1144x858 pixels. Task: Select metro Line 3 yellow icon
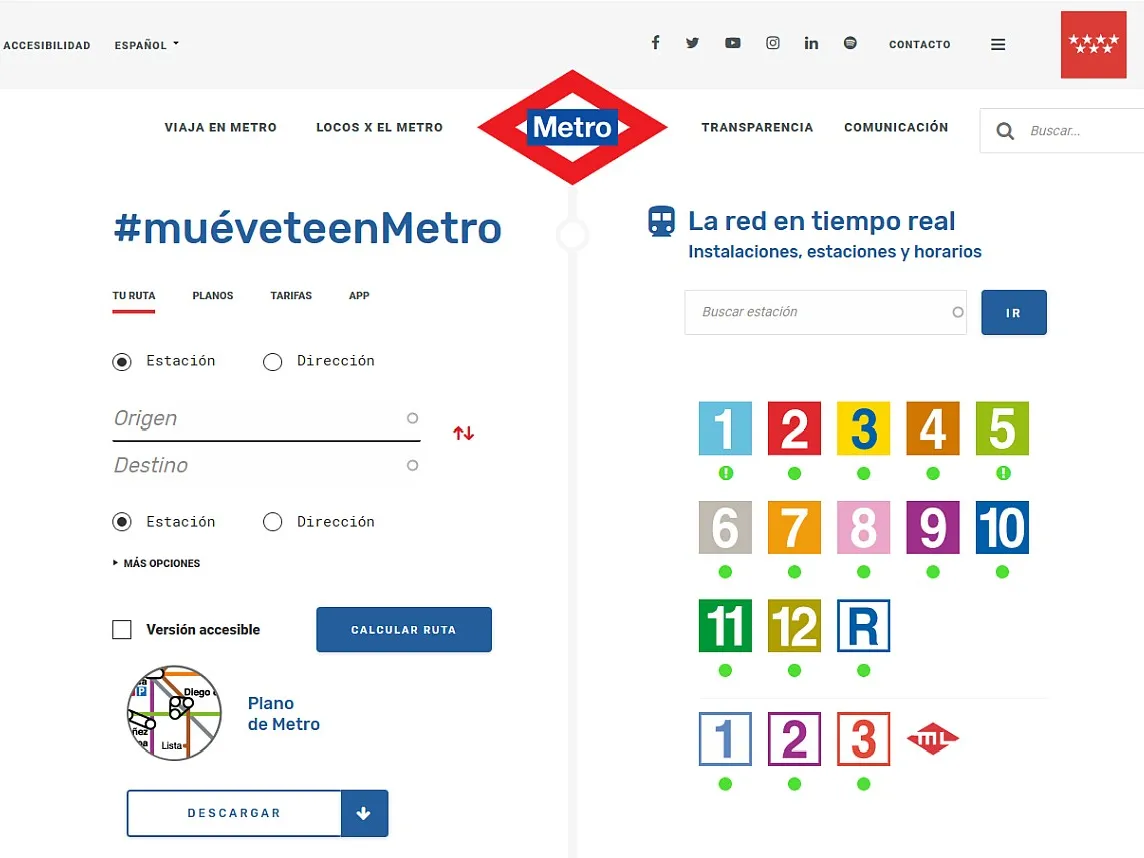click(864, 428)
